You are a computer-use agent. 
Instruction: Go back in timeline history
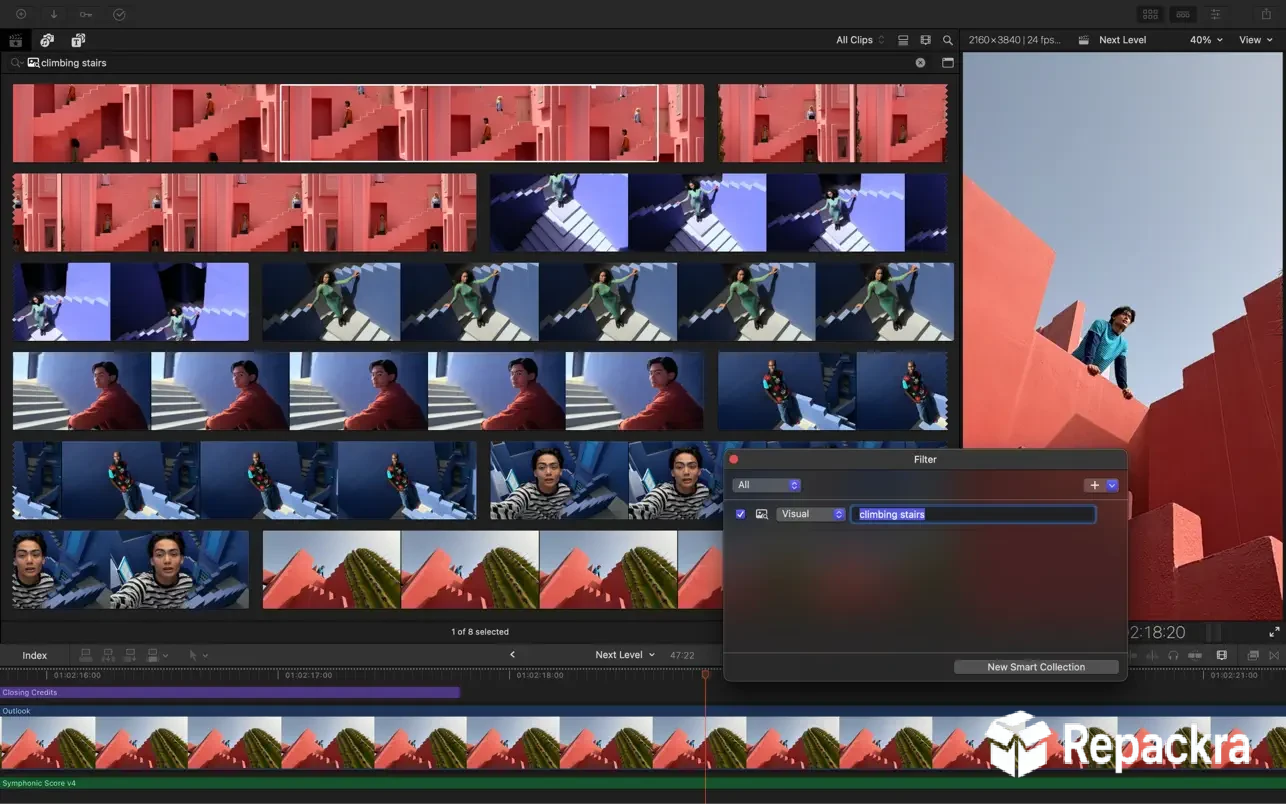coord(512,655)
